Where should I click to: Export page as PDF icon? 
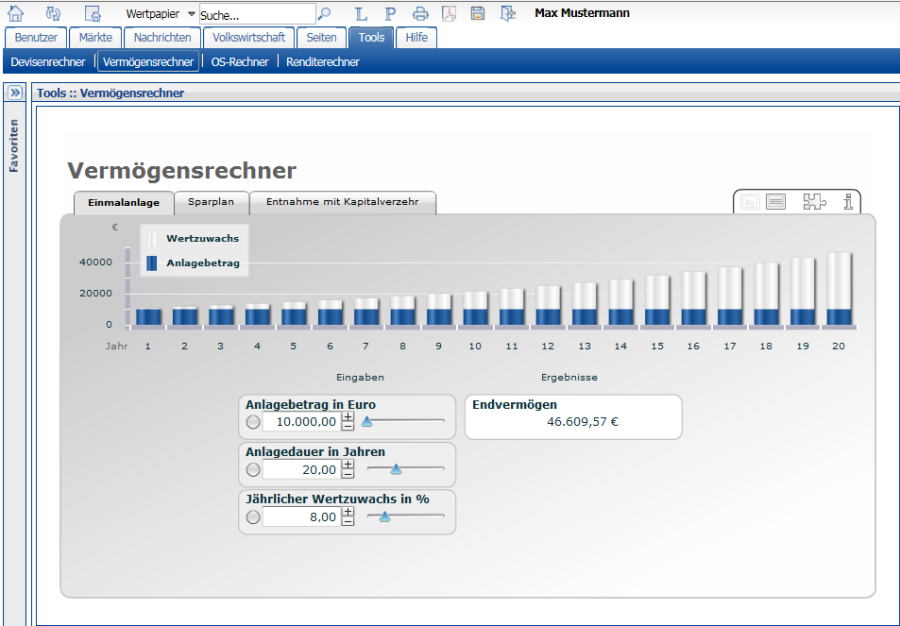(x=449, y=14)
